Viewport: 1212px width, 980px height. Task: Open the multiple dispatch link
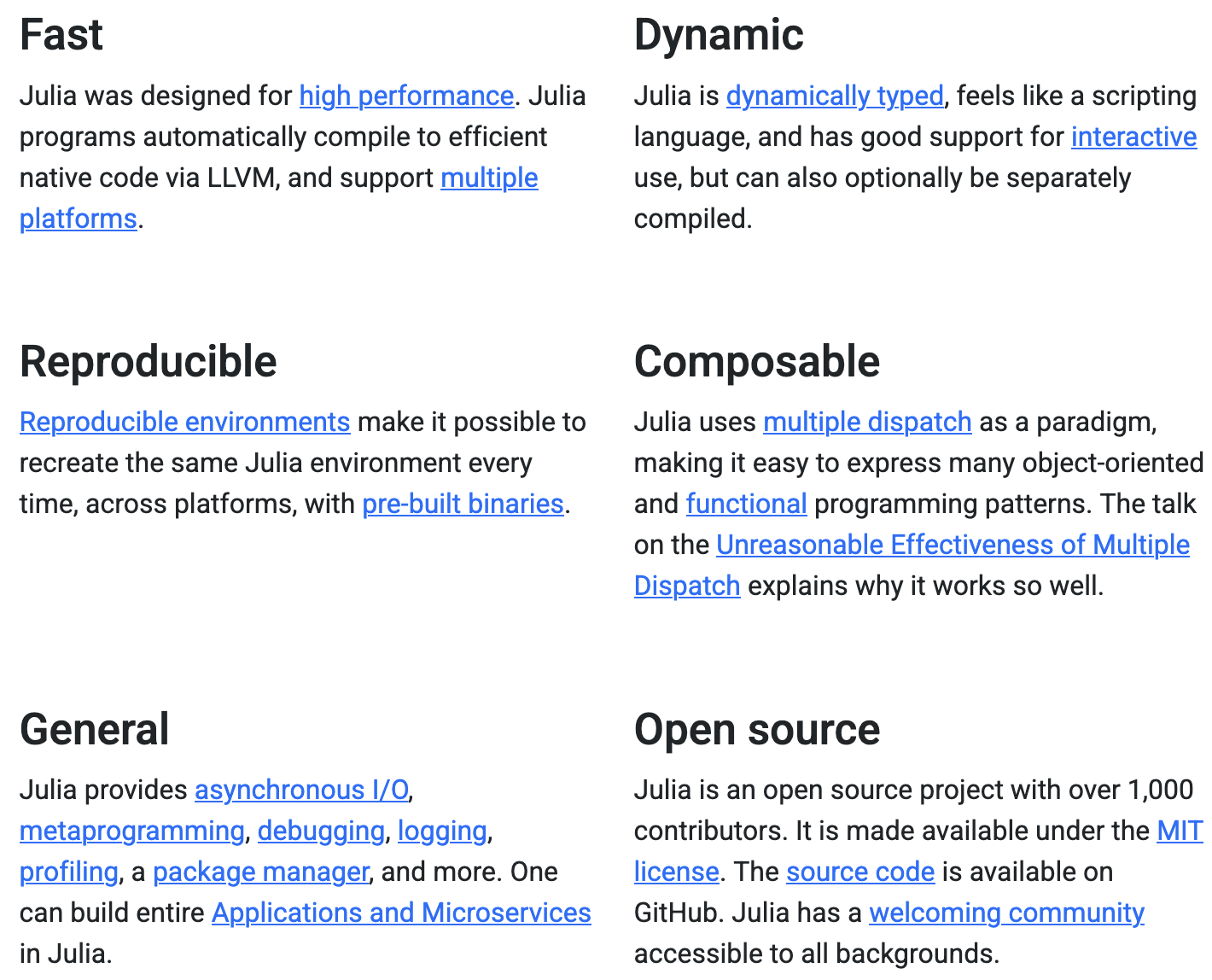tap(867, 422)
